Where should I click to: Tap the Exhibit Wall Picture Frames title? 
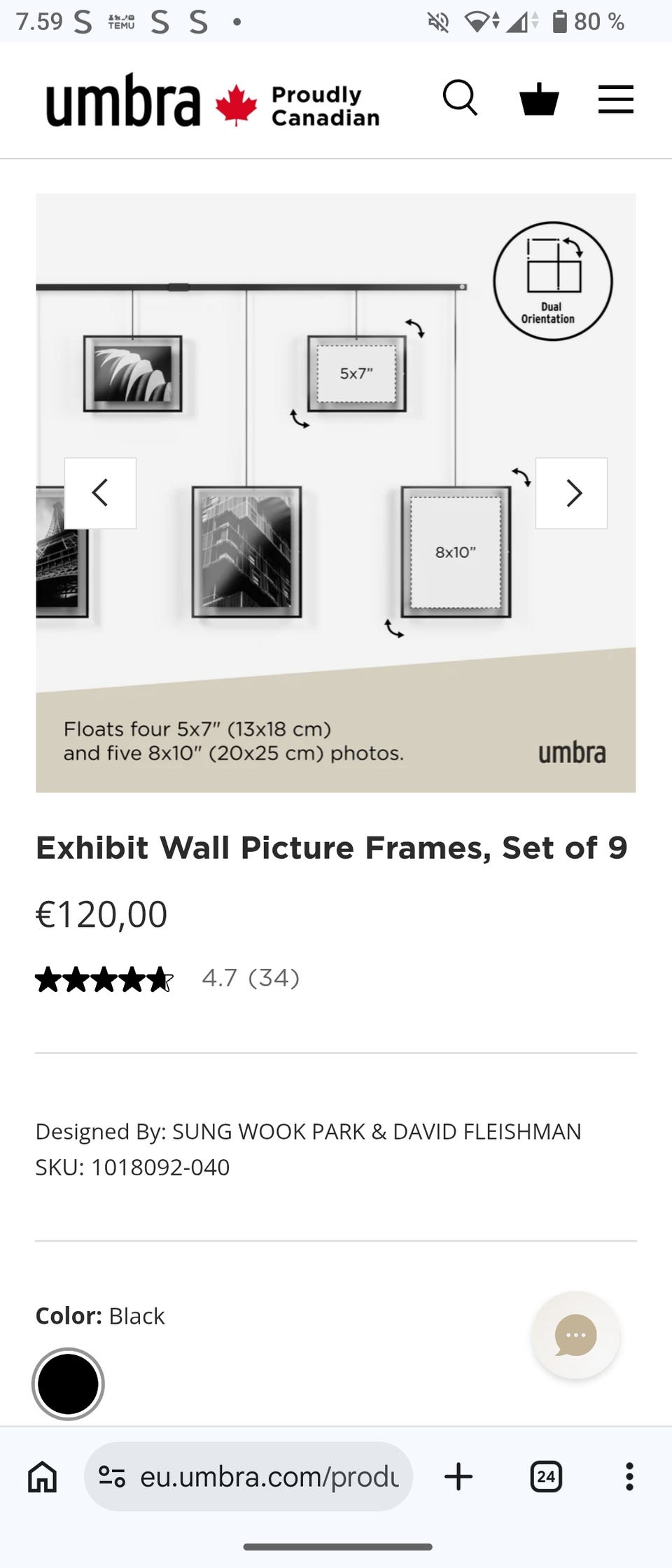point(332,848)
